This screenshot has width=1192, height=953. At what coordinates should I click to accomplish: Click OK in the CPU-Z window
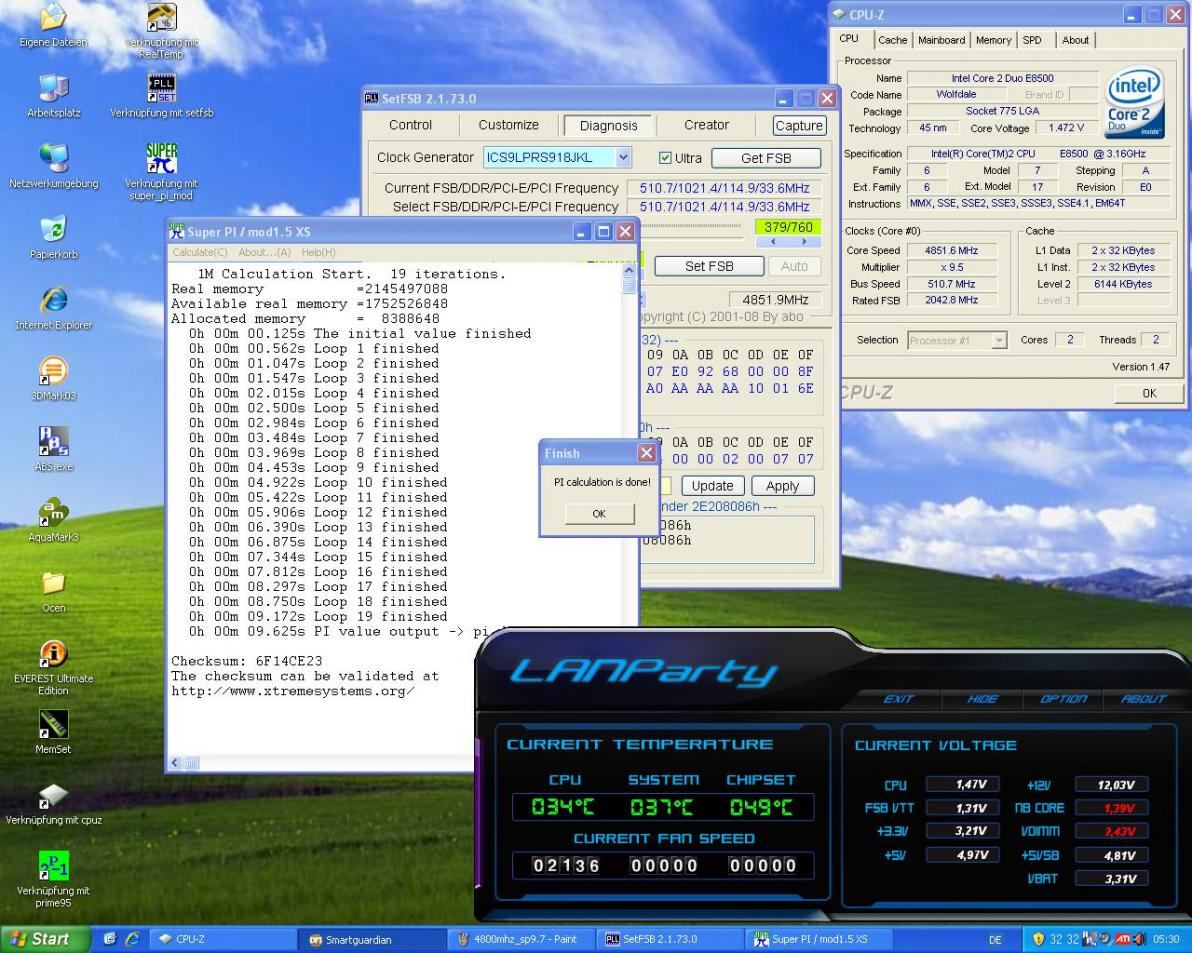[x=1149, y=393]
